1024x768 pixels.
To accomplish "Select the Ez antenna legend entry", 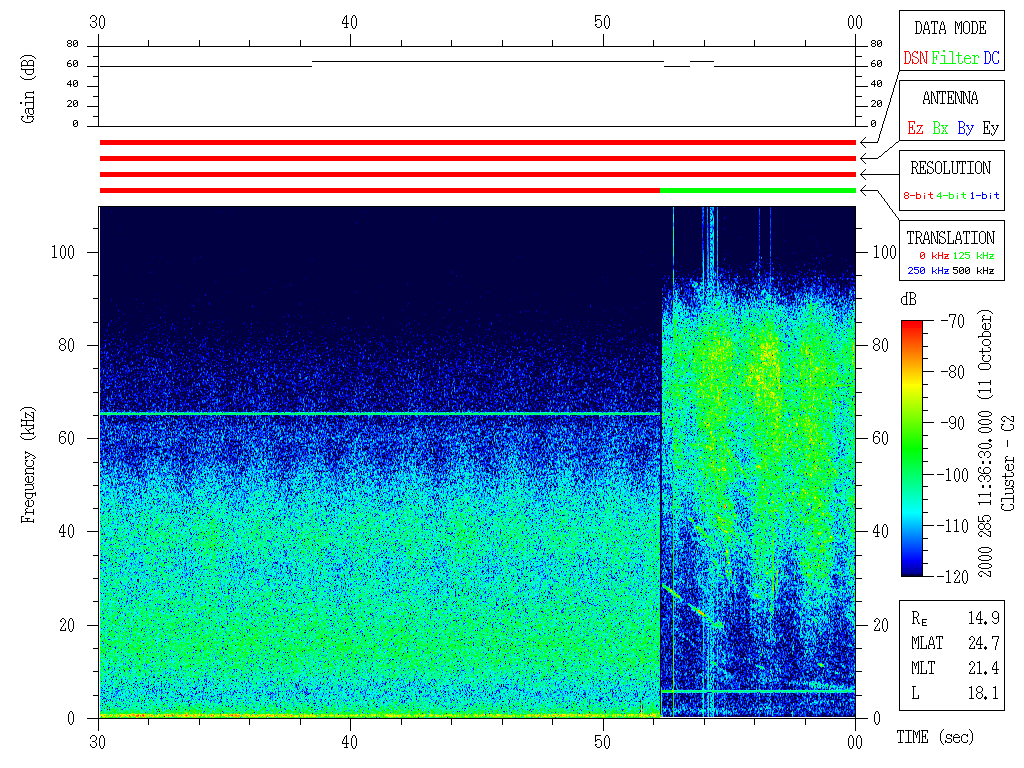I will pos(915,129).
